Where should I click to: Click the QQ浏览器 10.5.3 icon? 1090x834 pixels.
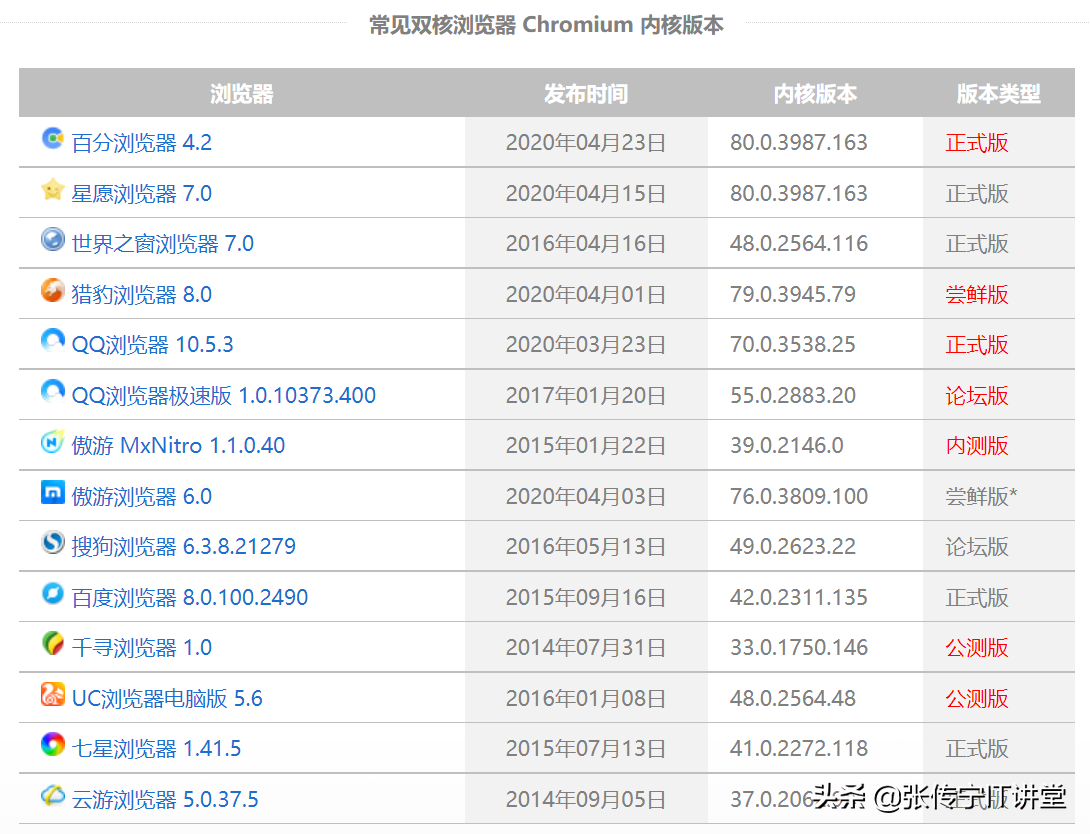(53, 341)
